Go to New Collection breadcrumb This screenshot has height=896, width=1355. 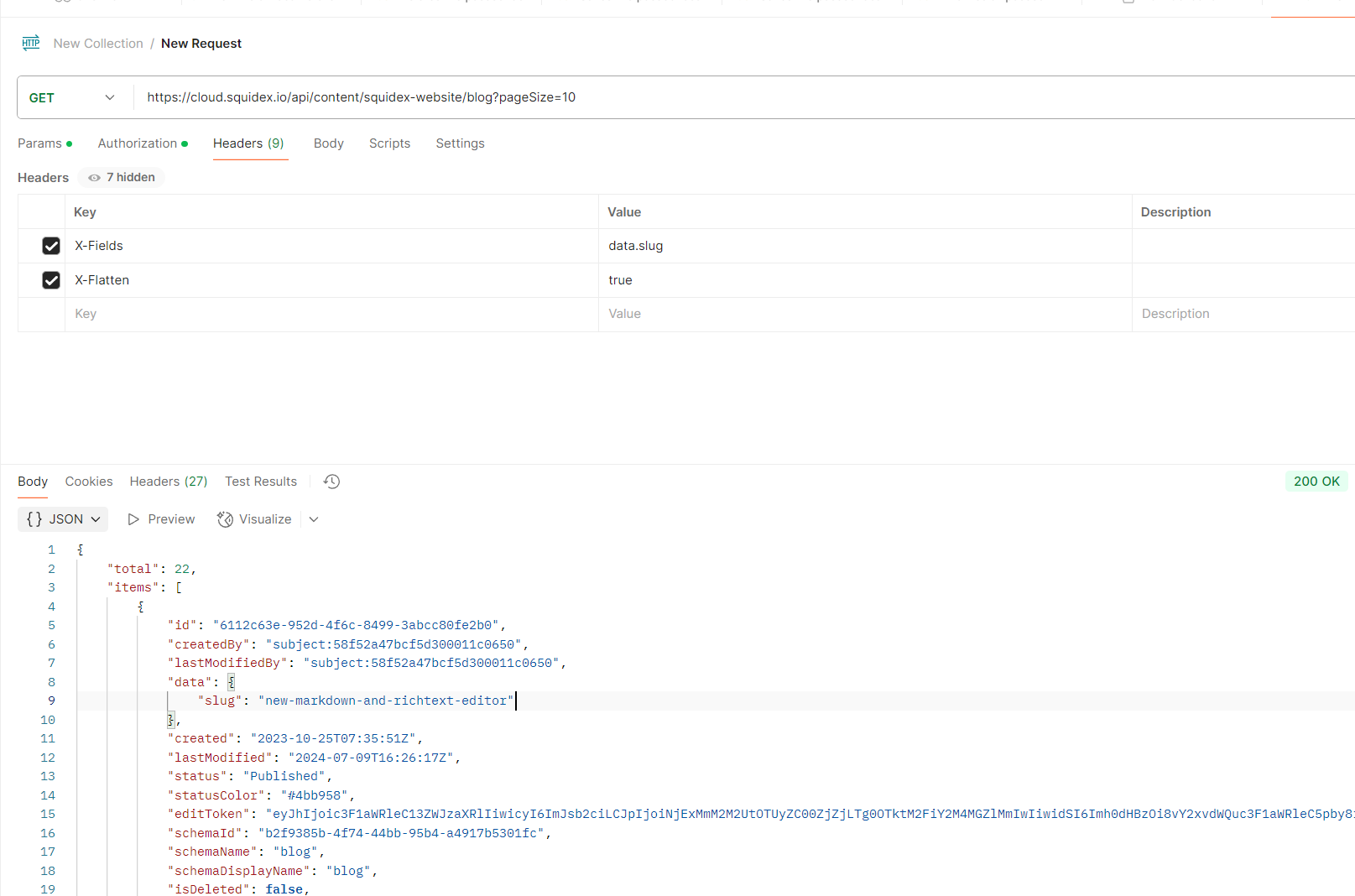[x=98, y=44]
